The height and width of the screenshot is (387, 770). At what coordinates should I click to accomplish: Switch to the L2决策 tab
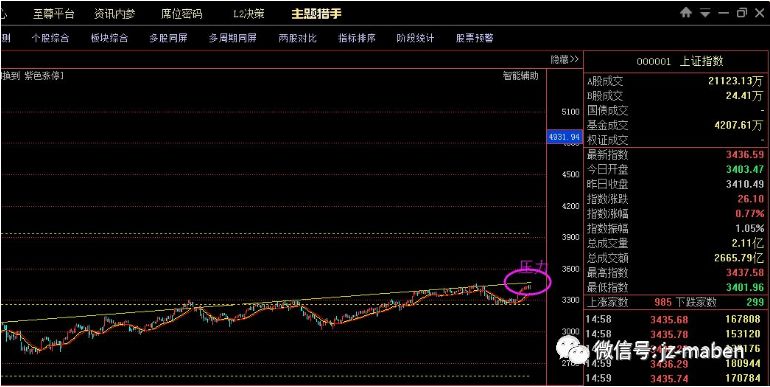pyautogui.click(x=248, y=14)
